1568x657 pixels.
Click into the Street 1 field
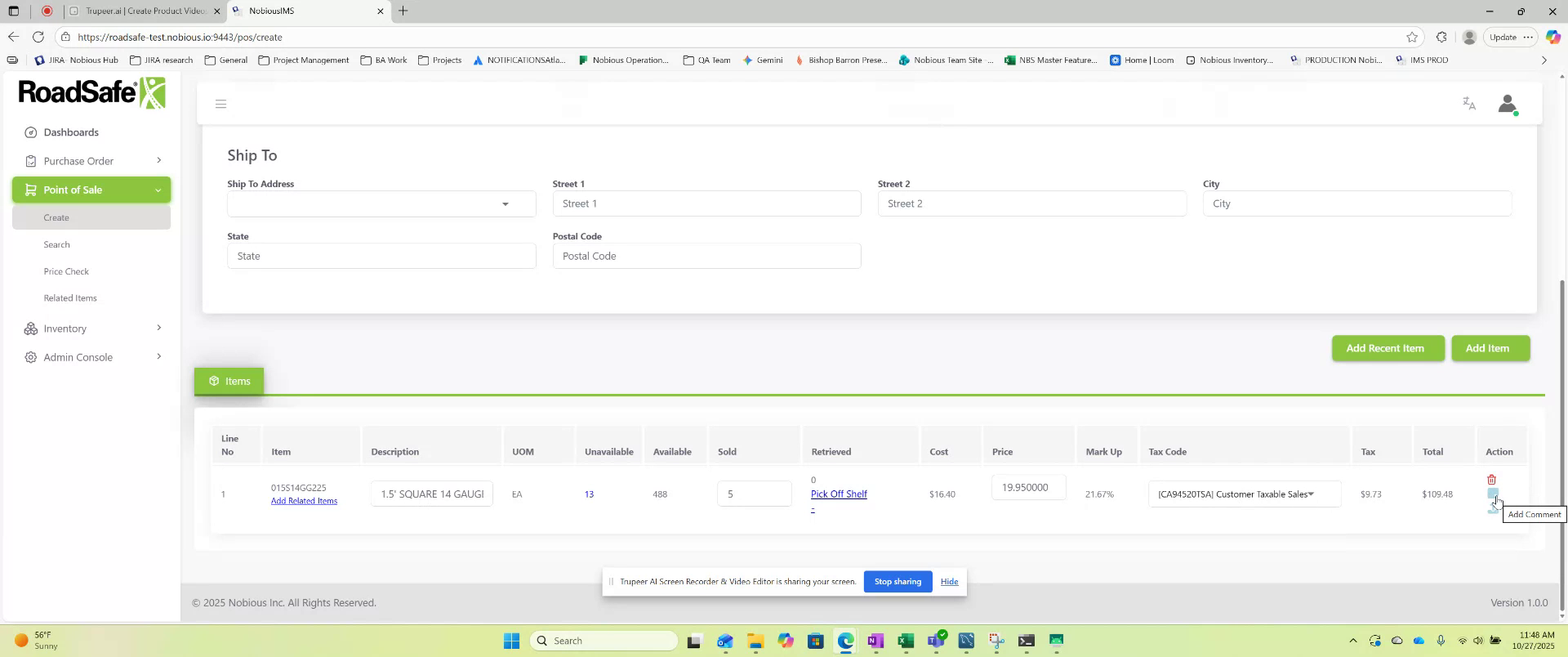click(706, 203)
